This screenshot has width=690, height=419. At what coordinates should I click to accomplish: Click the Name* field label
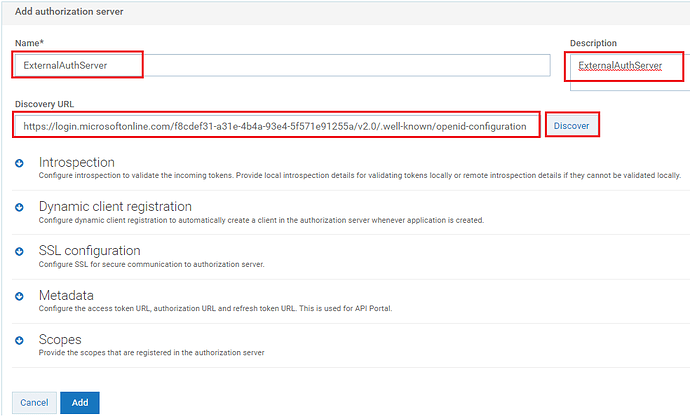[x=29, y=43]
